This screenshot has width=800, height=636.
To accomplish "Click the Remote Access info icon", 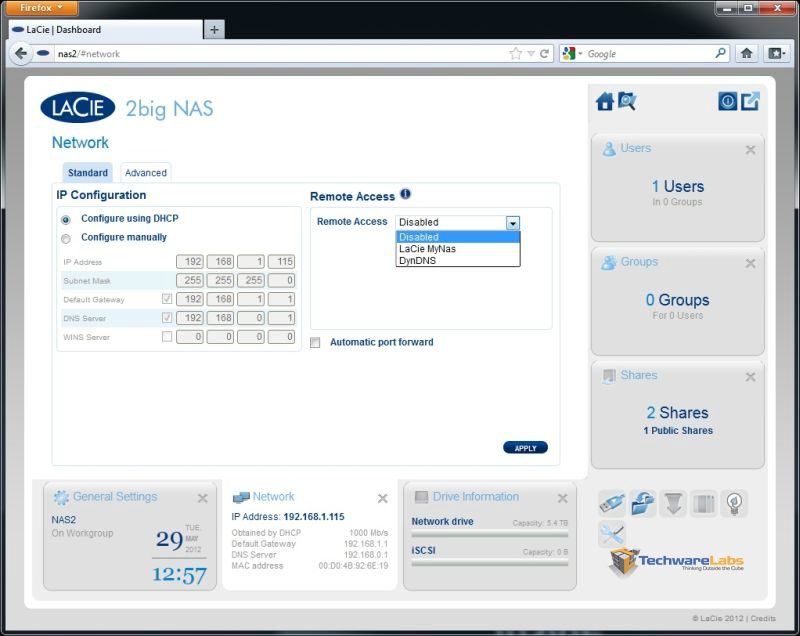I will 405,194.
